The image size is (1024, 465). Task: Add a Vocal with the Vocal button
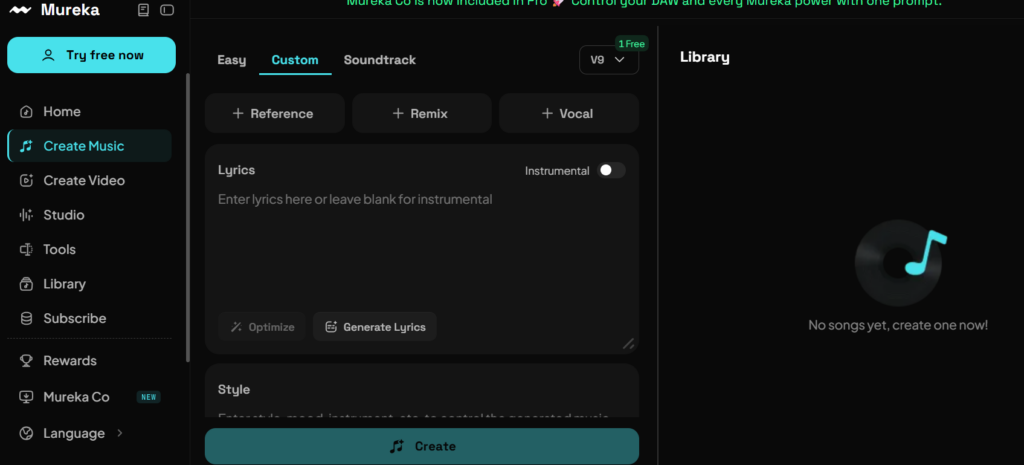point(569,114)
